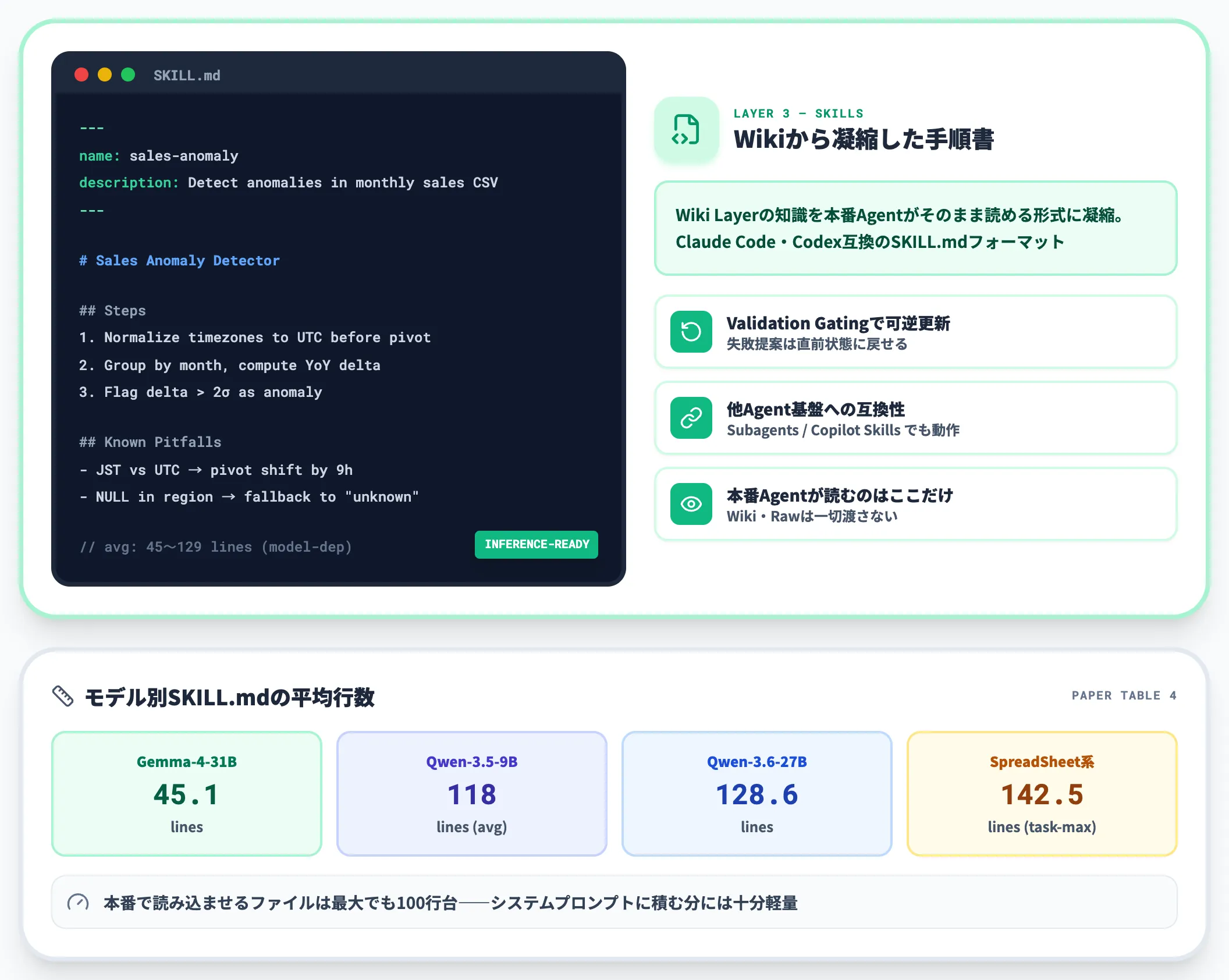Click the 'Wiki・Rawは一切渡さない' subtitle
The height and width of the screenshot is (980, 1229).
click(x=812, y=516)
